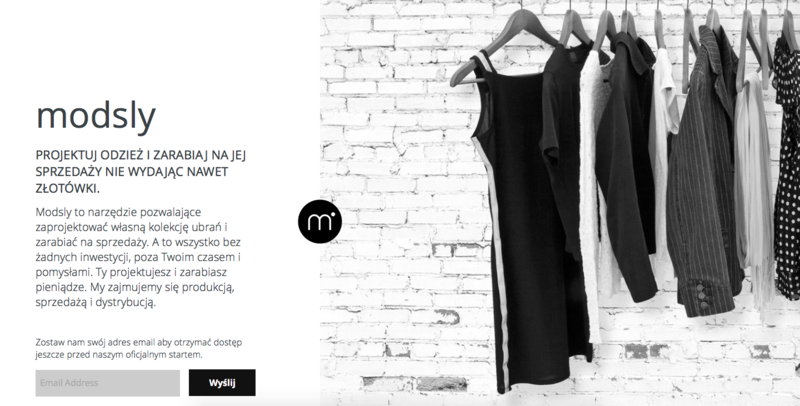Click the 'sprzedażą i dystrybucją.' line of text
800x406 pixels.
click(95, 302)
